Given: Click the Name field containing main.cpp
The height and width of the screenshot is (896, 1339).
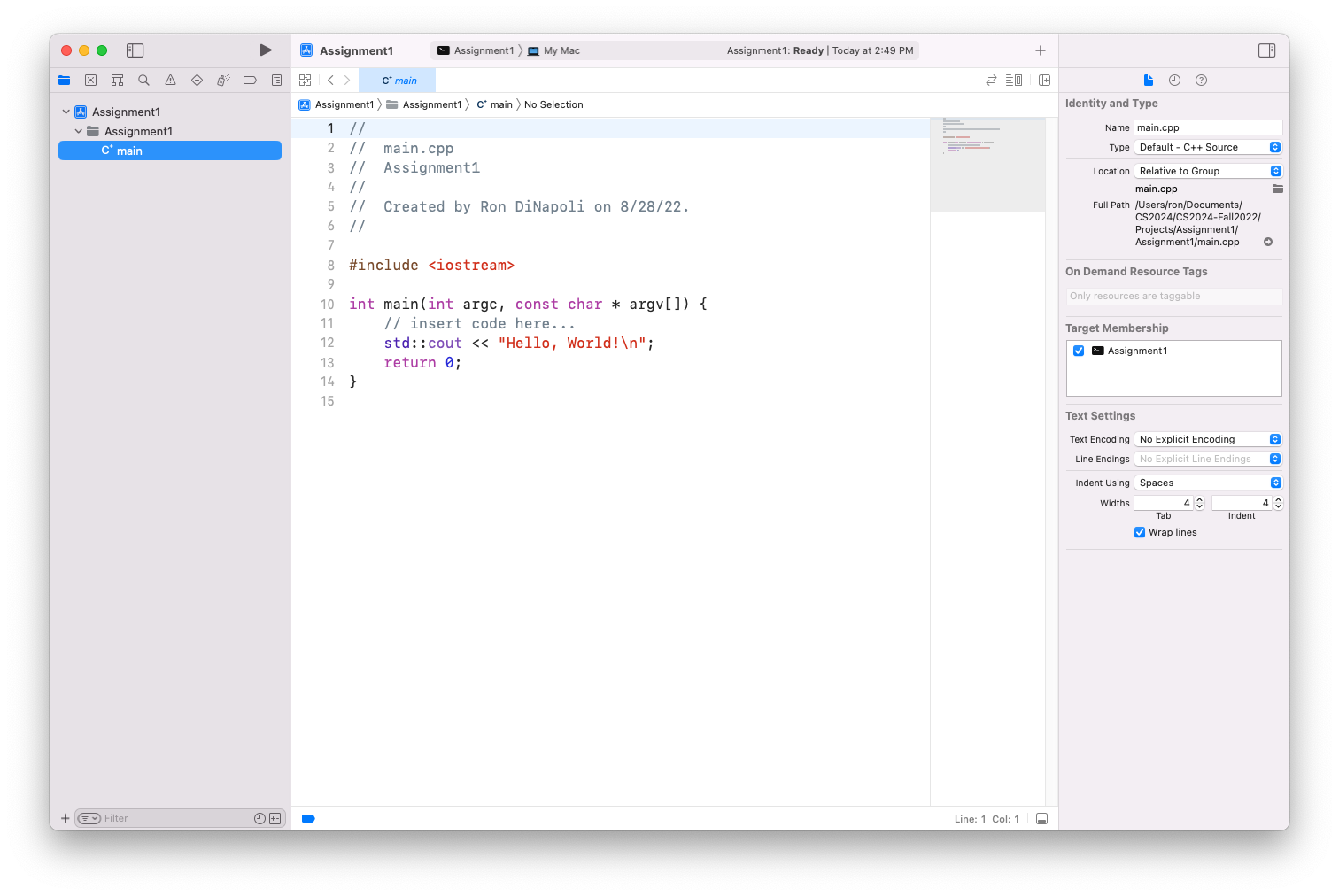Looking at the screenshot, I should coord(1207,127).
